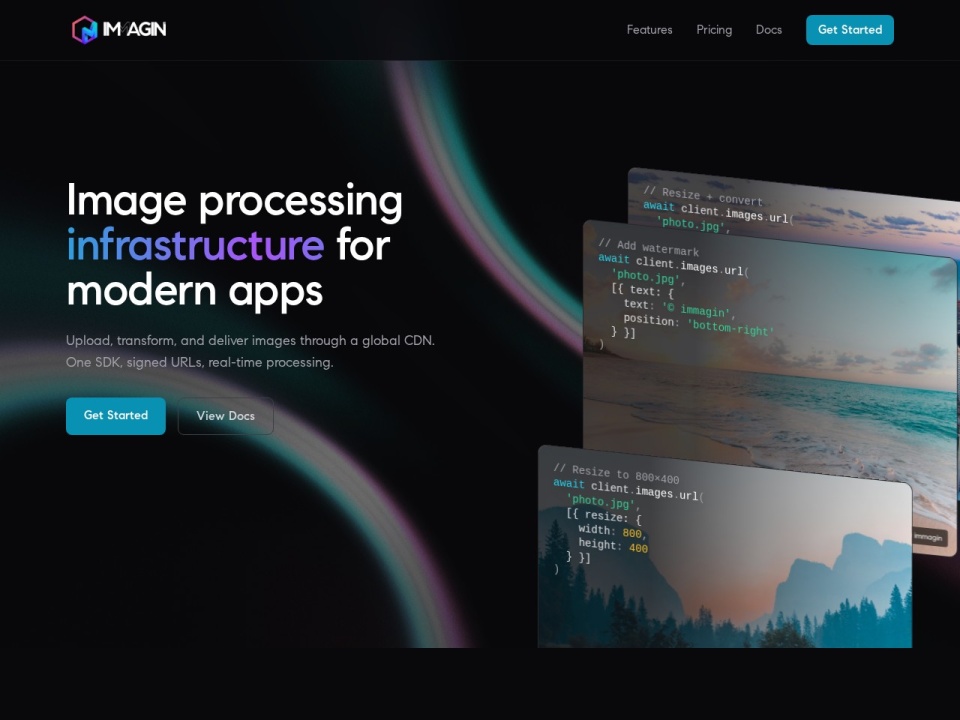The image size is (960, 720).
Task: Click the '// Add watermark' comment
Action: coord(648,247)
